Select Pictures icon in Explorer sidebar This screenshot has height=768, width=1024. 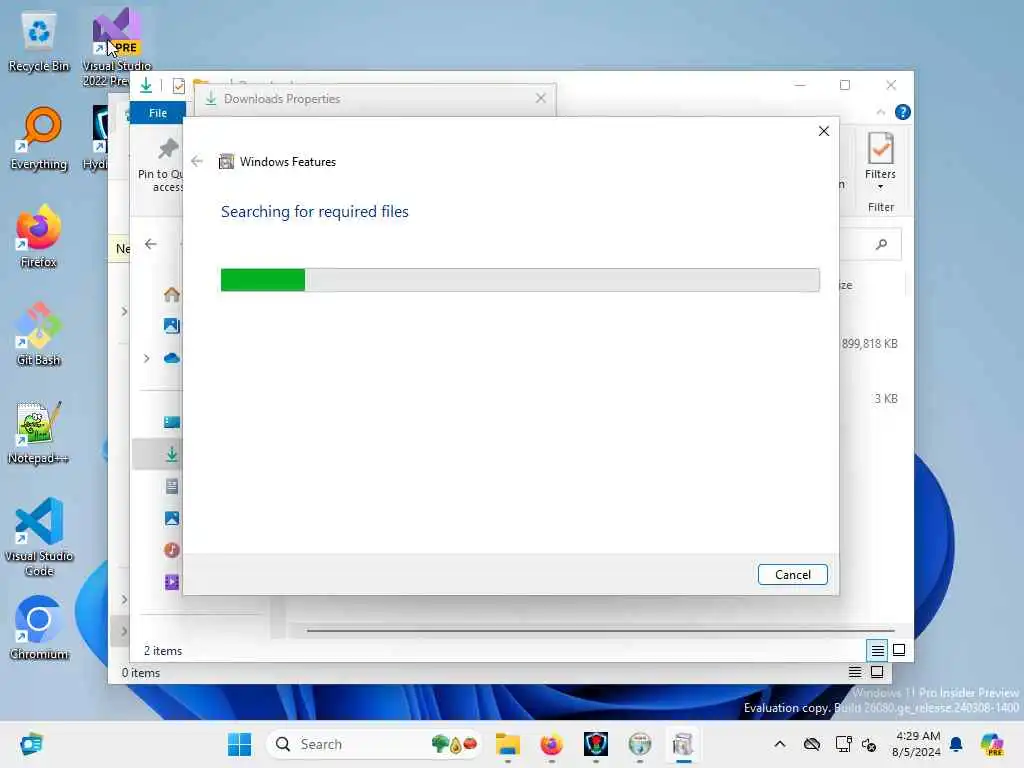pos(171,518)
